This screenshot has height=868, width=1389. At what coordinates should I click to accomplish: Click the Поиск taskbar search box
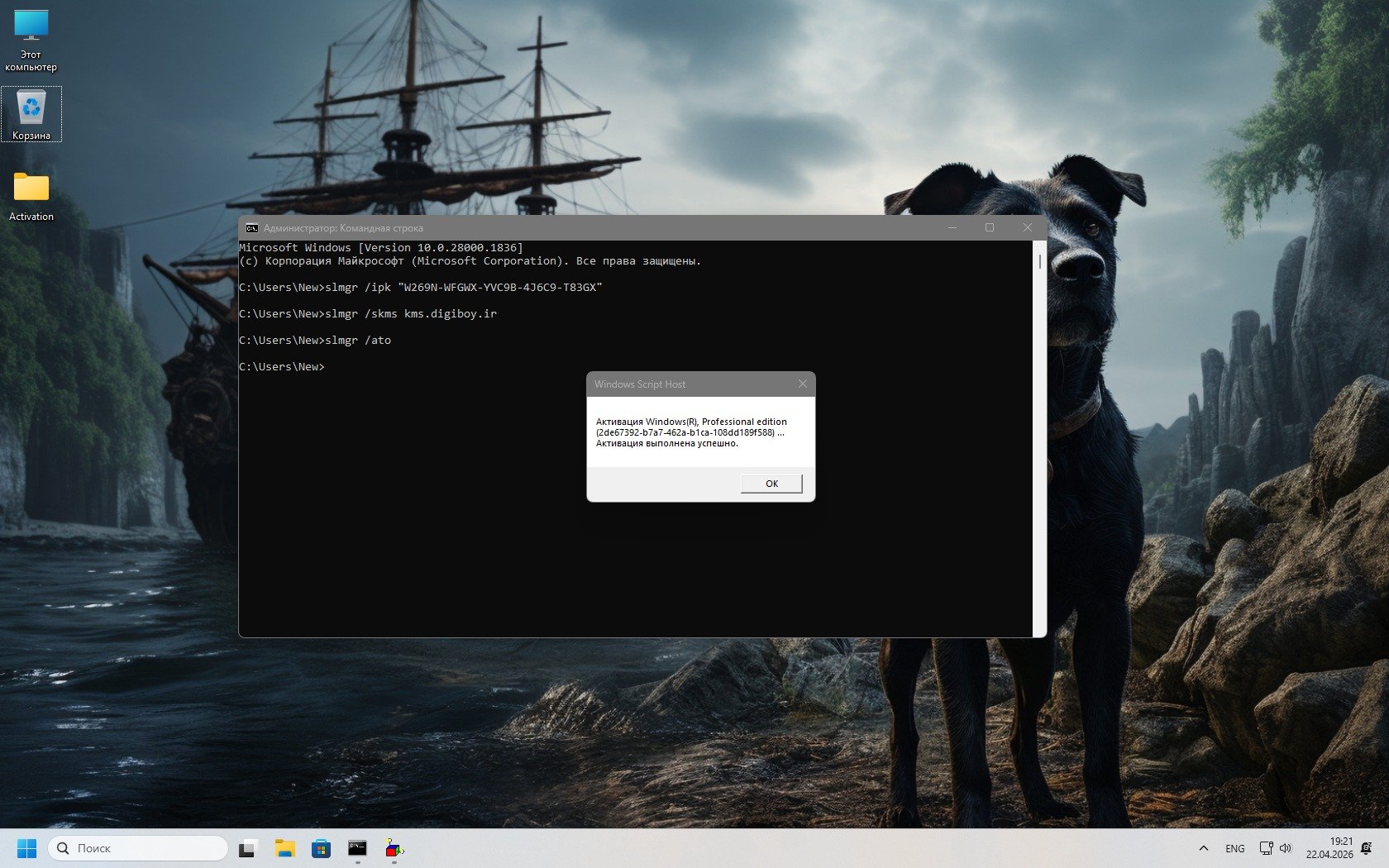click(x=138, y=848)
